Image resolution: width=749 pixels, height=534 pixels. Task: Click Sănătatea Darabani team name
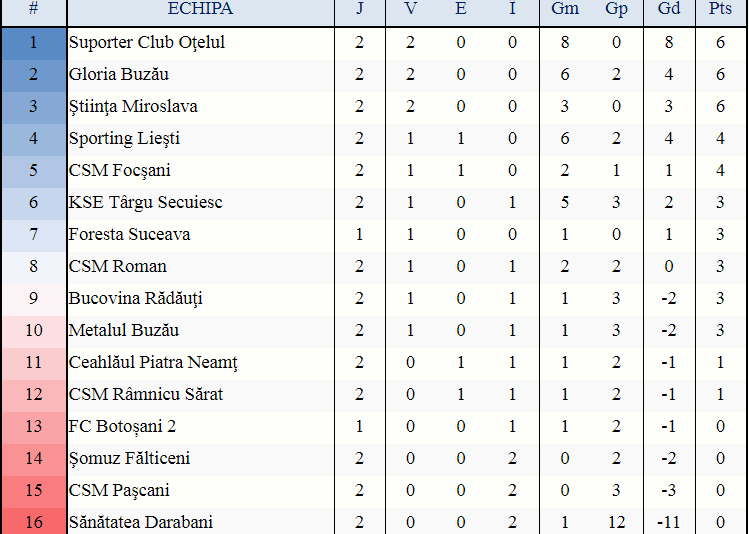coord(140,522)
